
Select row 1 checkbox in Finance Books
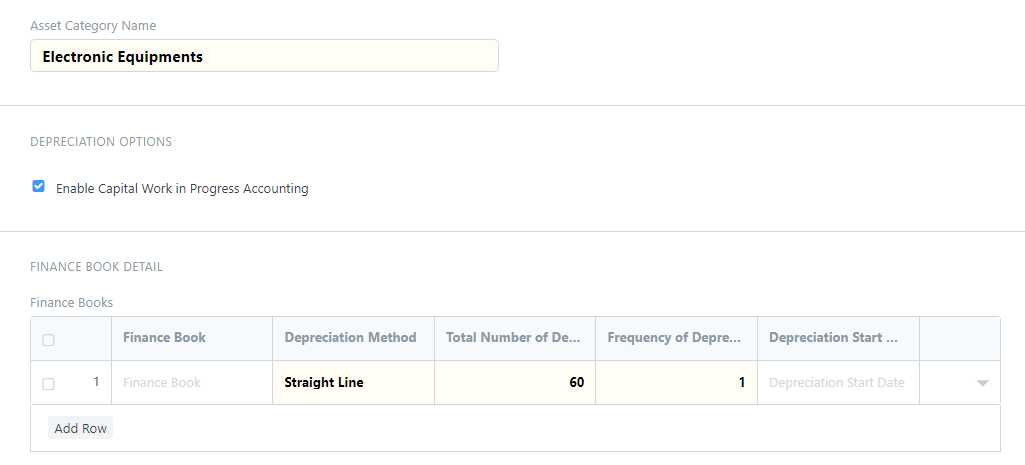(48, 384)
